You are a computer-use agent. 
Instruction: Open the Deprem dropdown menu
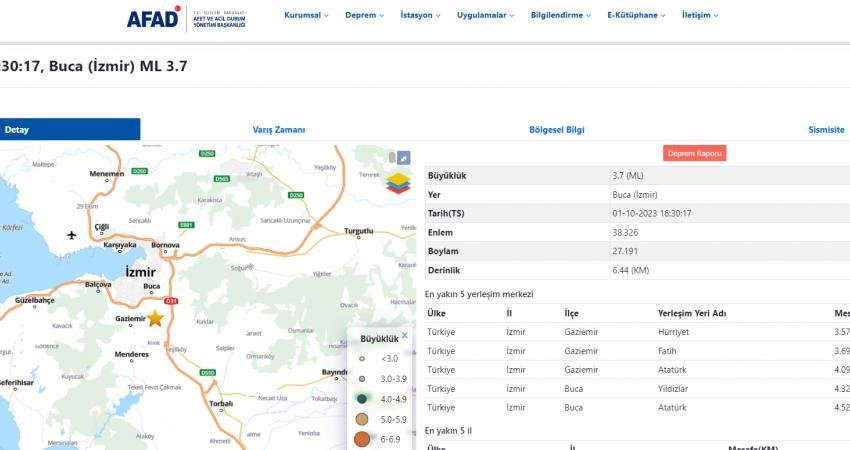[364, 15]
